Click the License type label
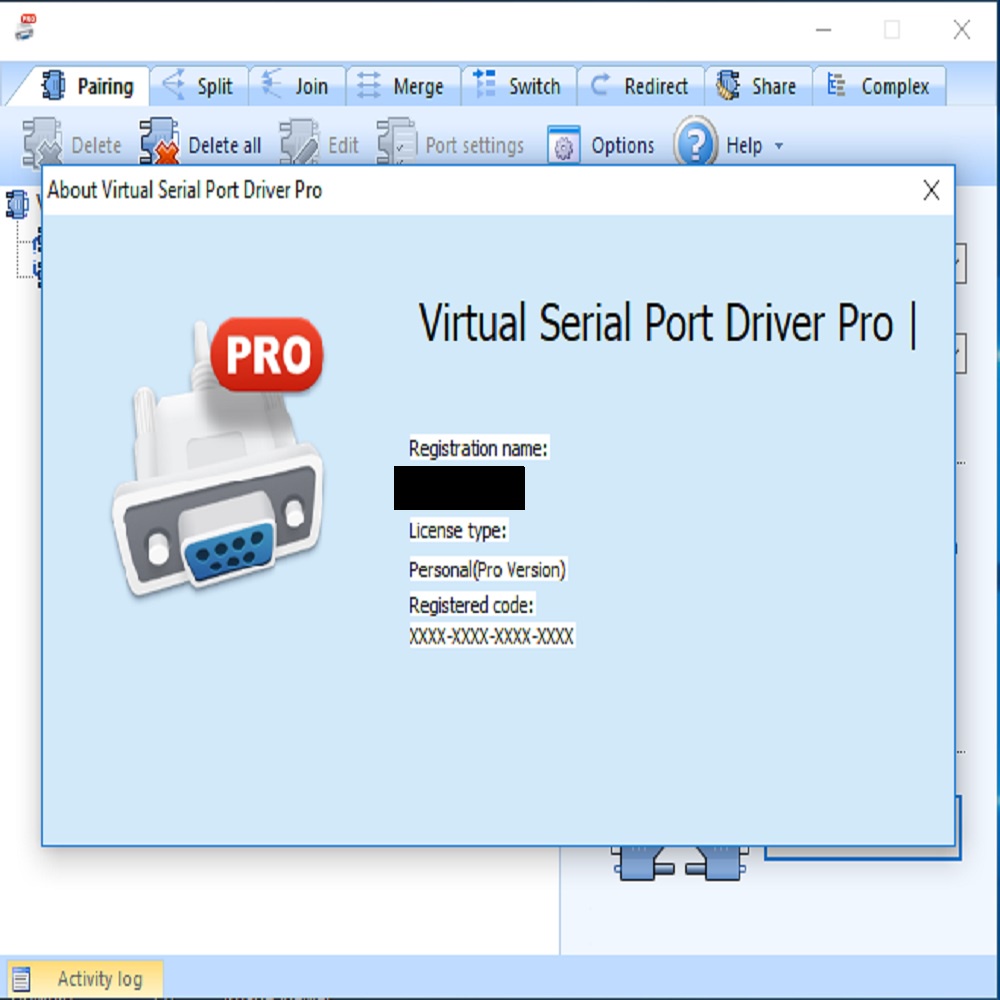Screen dimensions: 1000x1000 [x=458, y=531]
